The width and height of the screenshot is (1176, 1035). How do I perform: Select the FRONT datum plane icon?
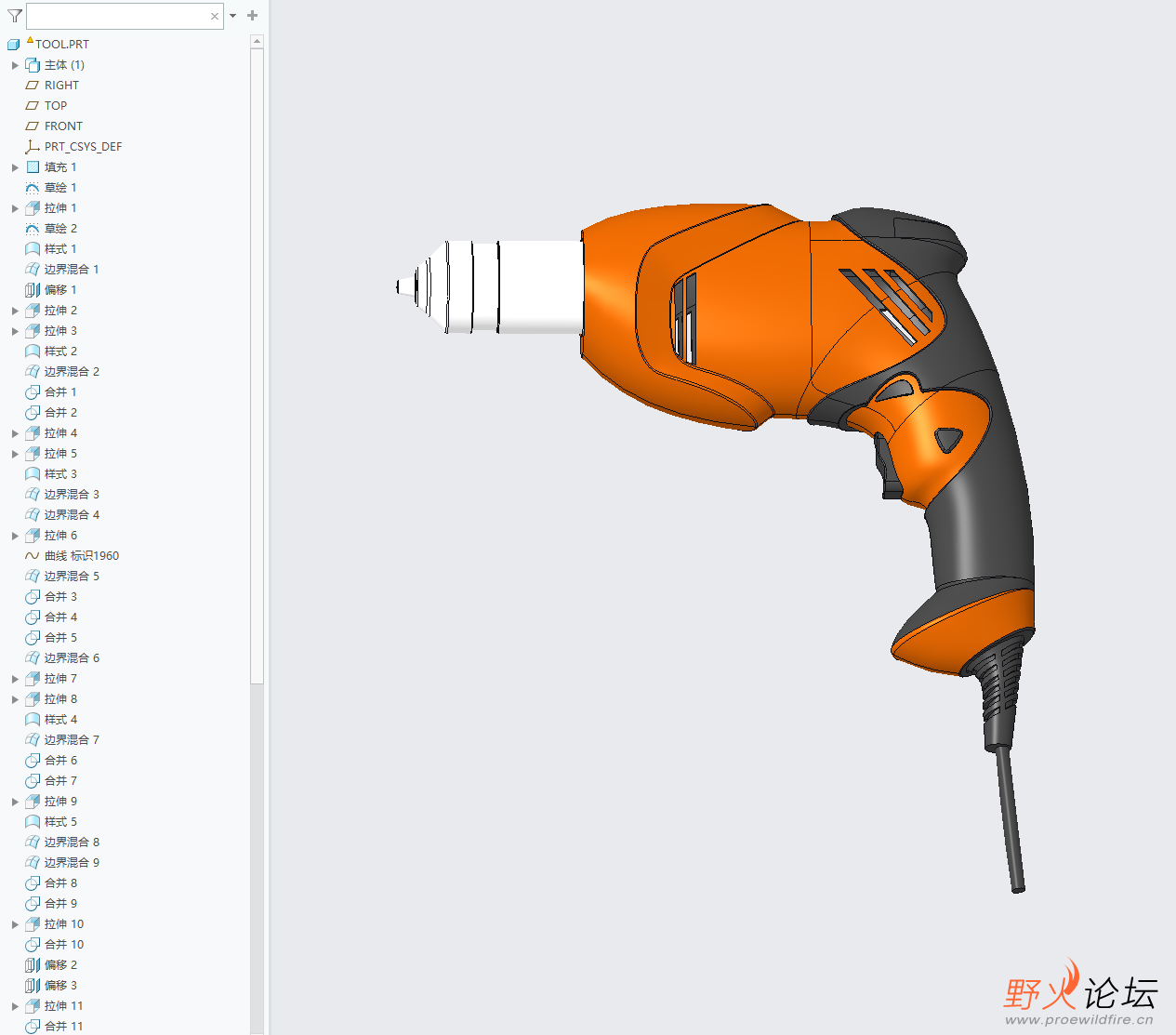pyautogui.click(x=33, y=126)
